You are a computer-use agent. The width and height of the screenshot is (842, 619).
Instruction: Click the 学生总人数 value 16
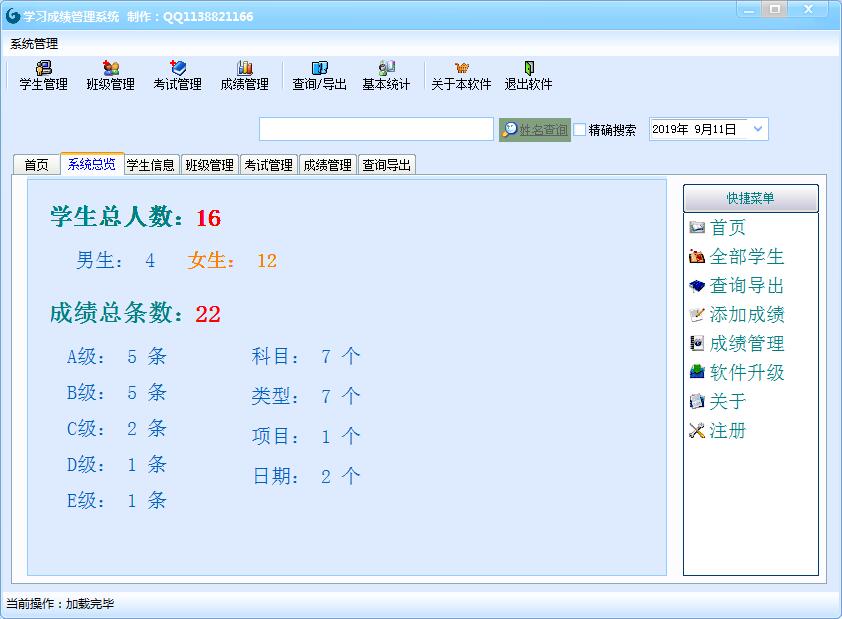[208, 218]
